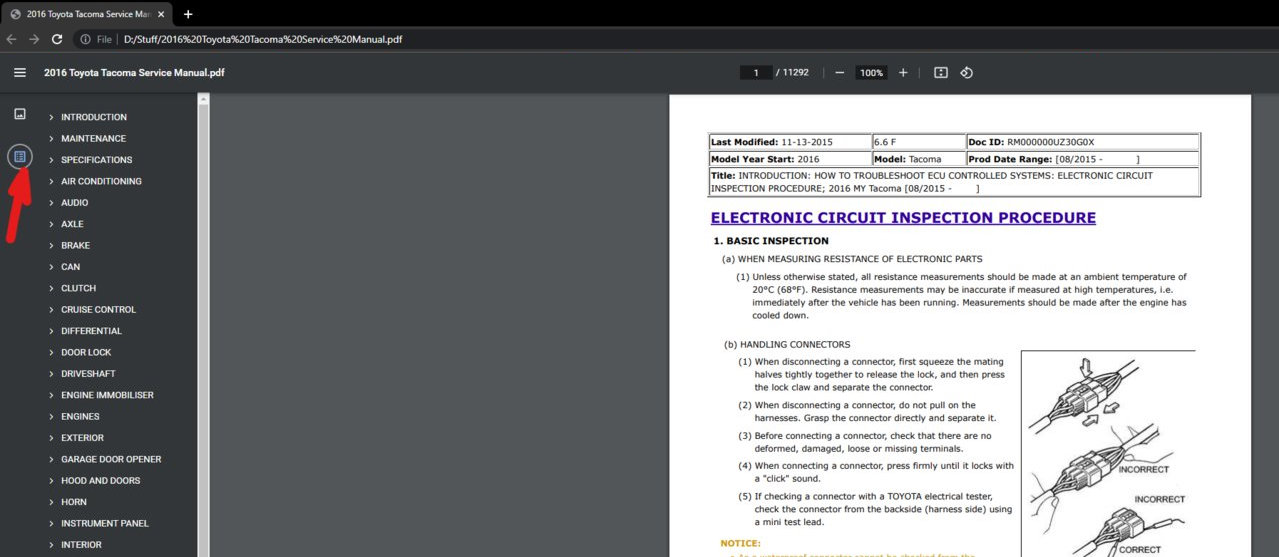
Task: Expand the MAINTENANCE chevron
Action: [51, 138]
